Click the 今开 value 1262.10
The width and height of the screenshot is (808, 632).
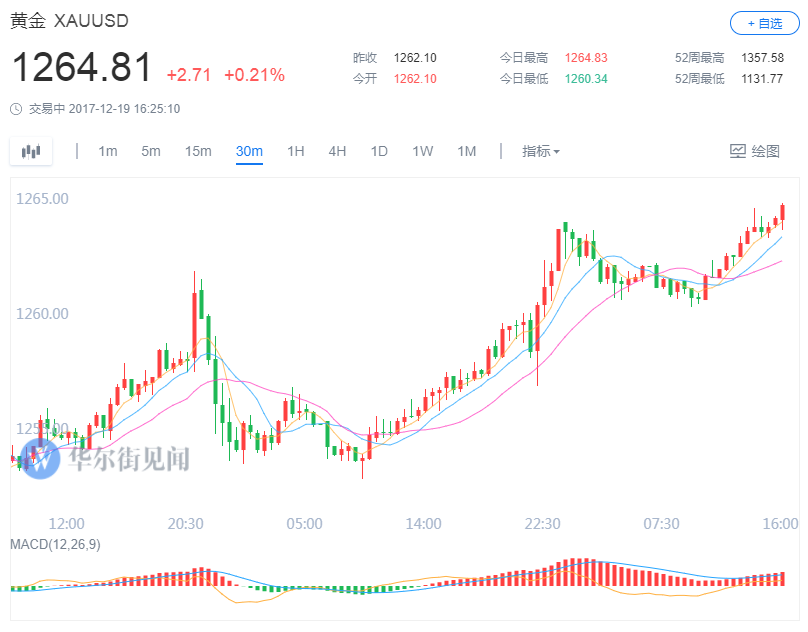[x=415, y=79]
